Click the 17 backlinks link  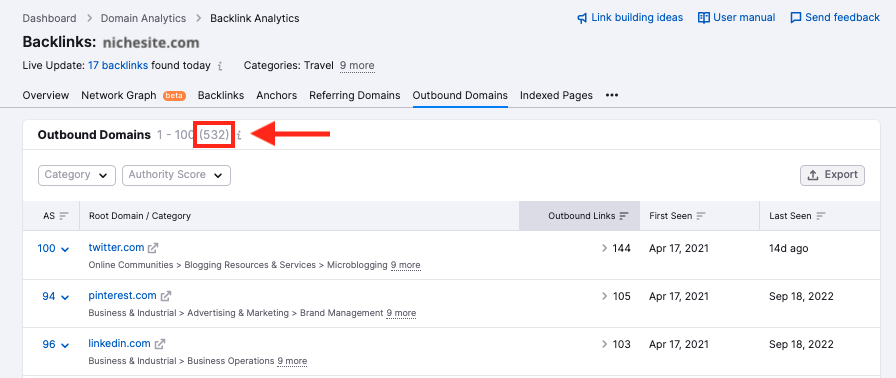118,66
